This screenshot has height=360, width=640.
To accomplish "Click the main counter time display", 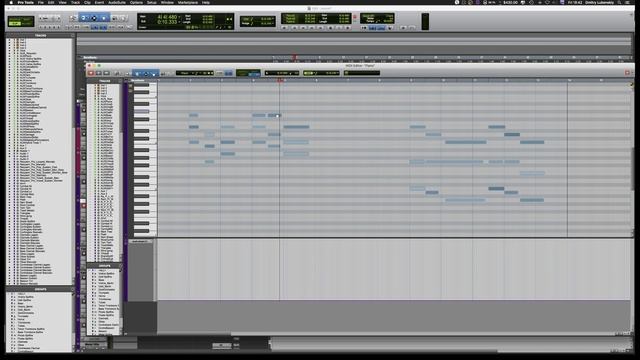I will tap(167, 17).
